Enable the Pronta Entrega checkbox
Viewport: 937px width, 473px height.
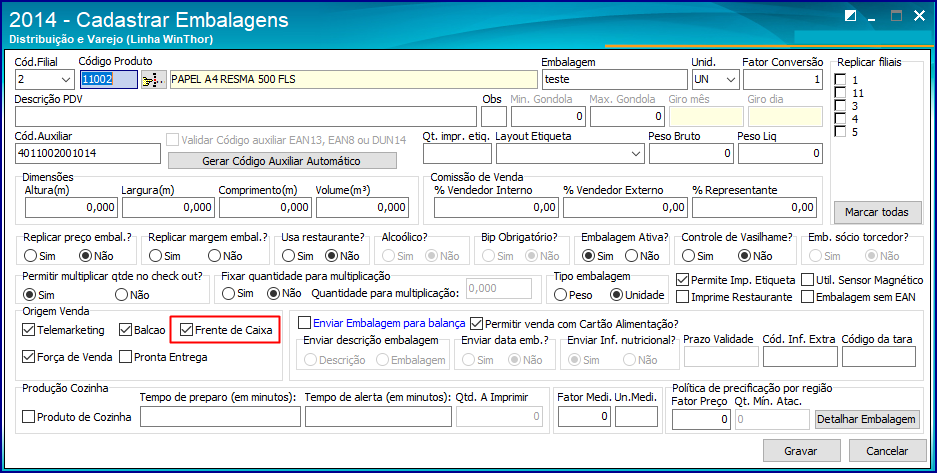tap(125, 357)
